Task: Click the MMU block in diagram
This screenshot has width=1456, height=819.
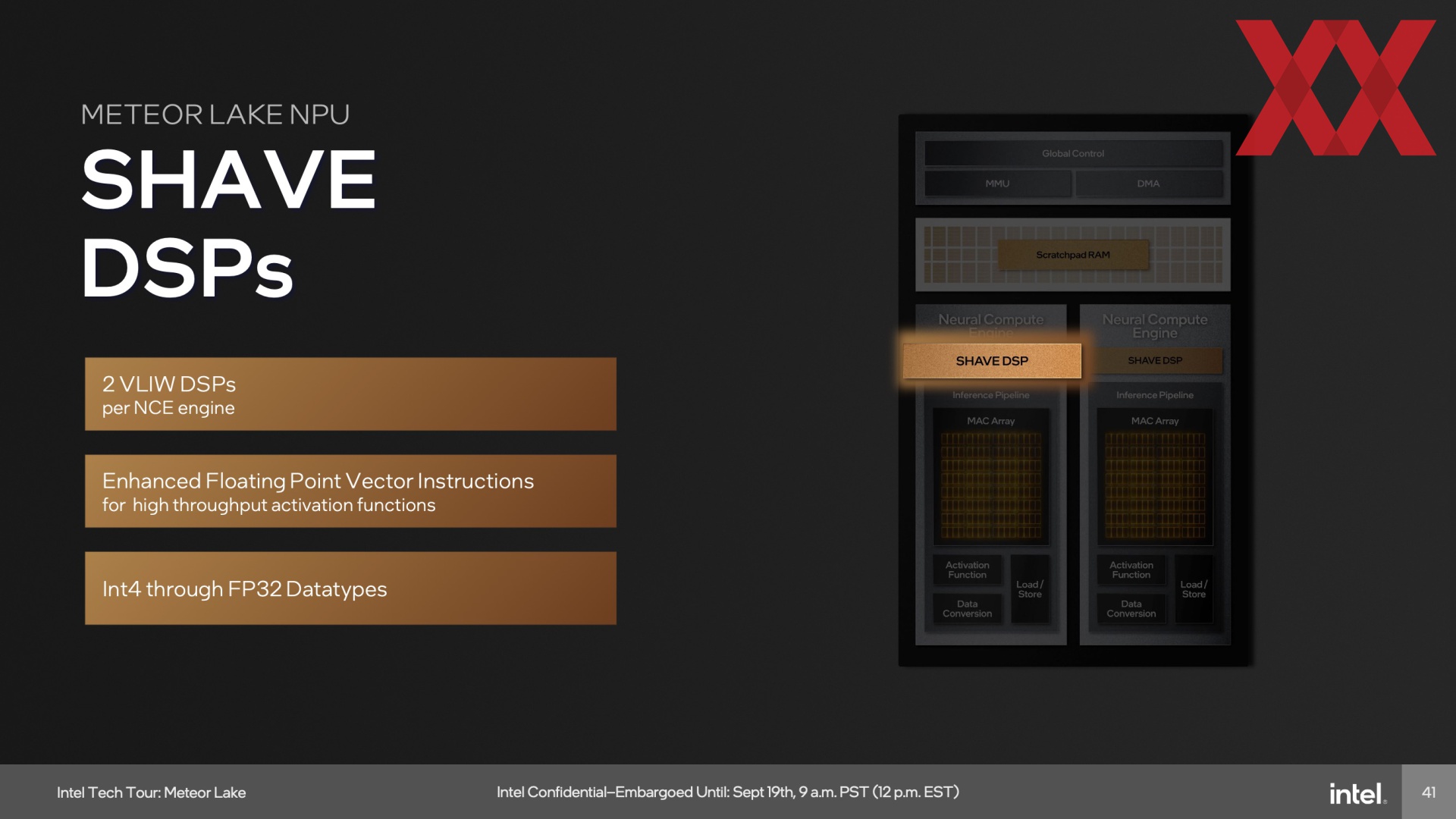Action: 997,184
